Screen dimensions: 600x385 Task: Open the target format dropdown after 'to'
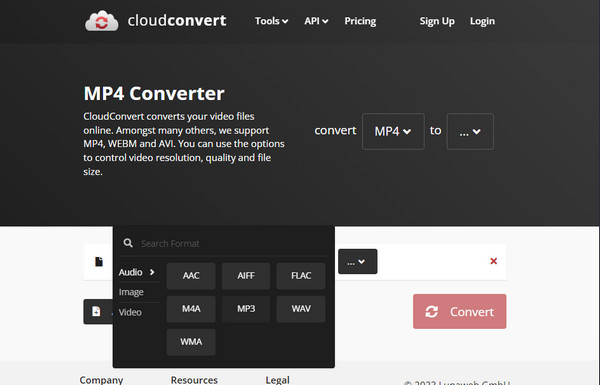point(470,131)
